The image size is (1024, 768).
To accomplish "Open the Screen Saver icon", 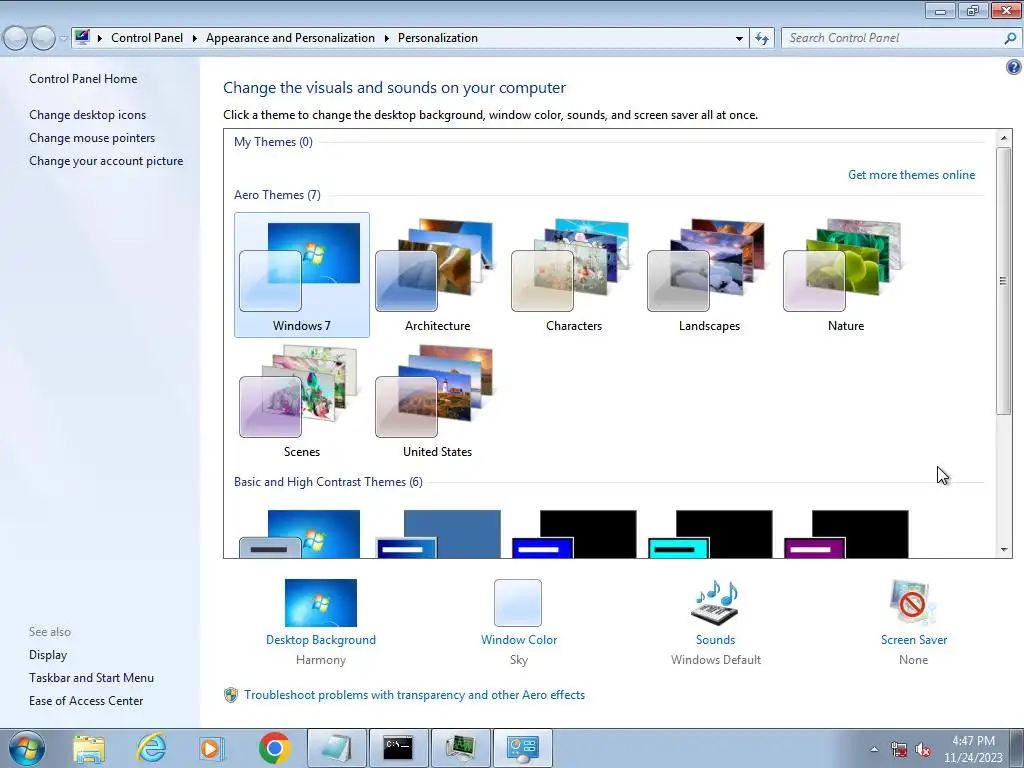I will (x=913, y=603).
